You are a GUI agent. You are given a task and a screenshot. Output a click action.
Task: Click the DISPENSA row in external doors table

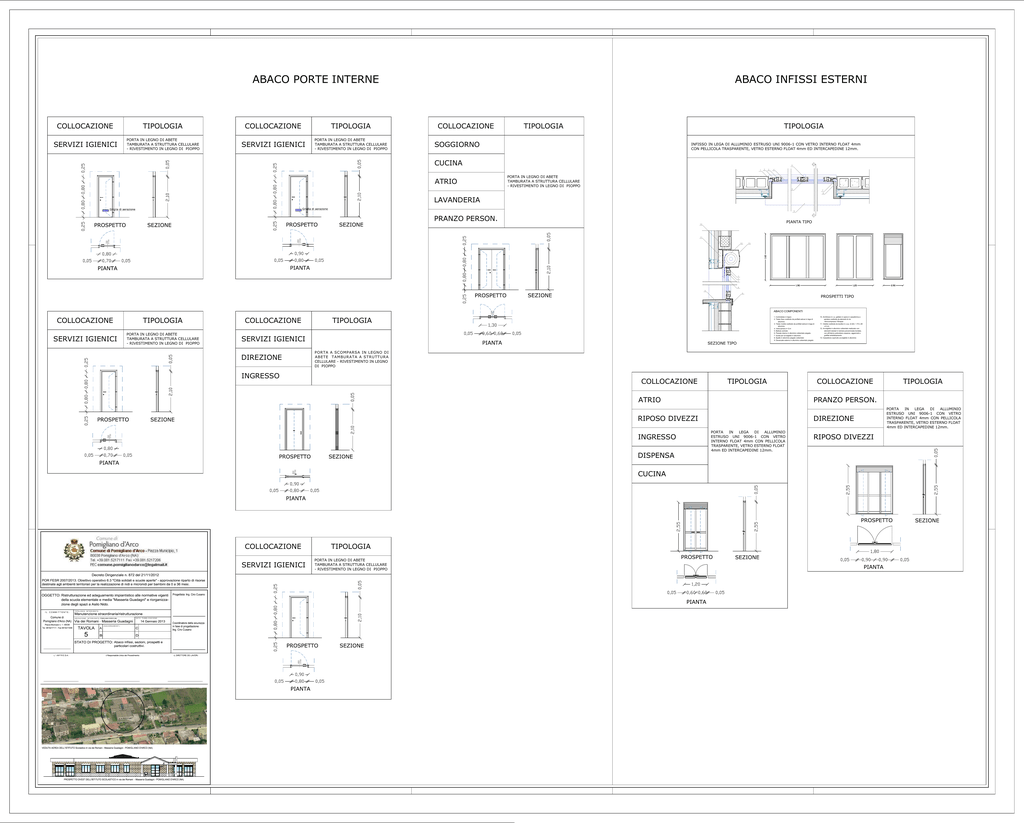pyautogui.click(x=670, y=455)
